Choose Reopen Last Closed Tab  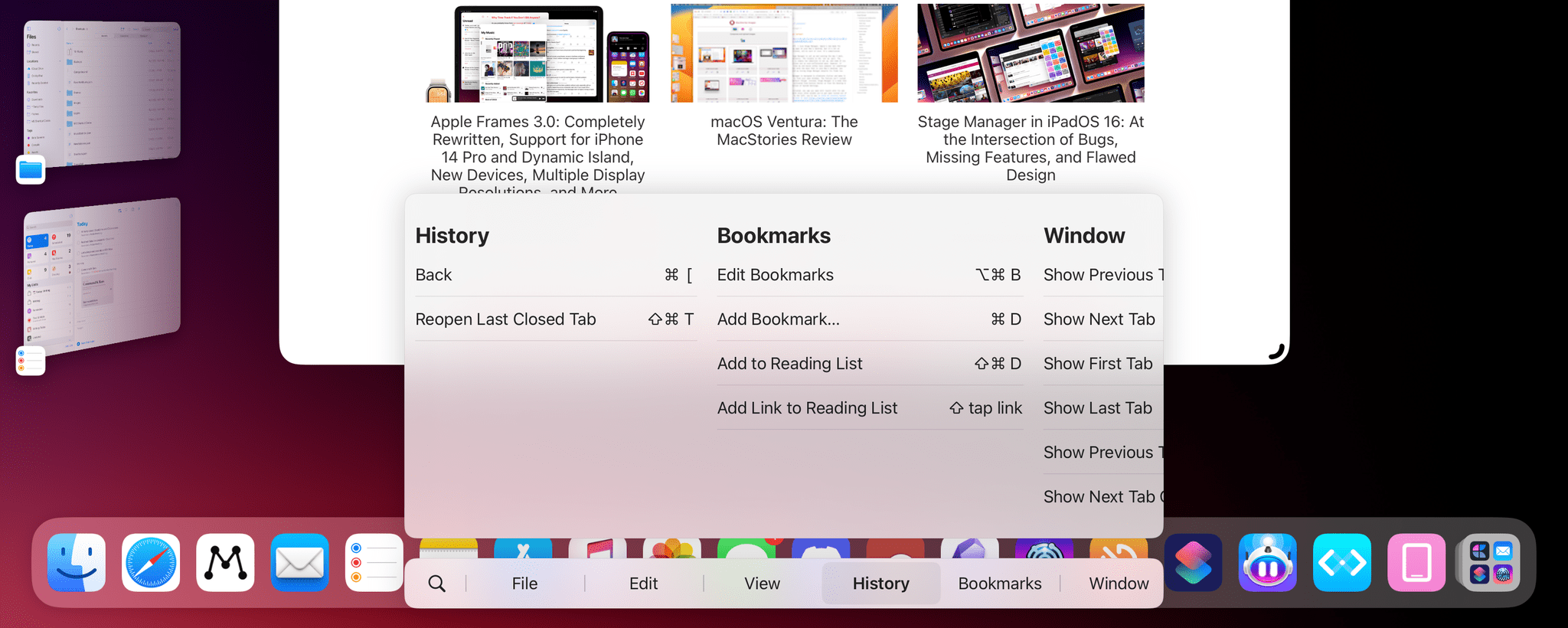pos(556,319)
